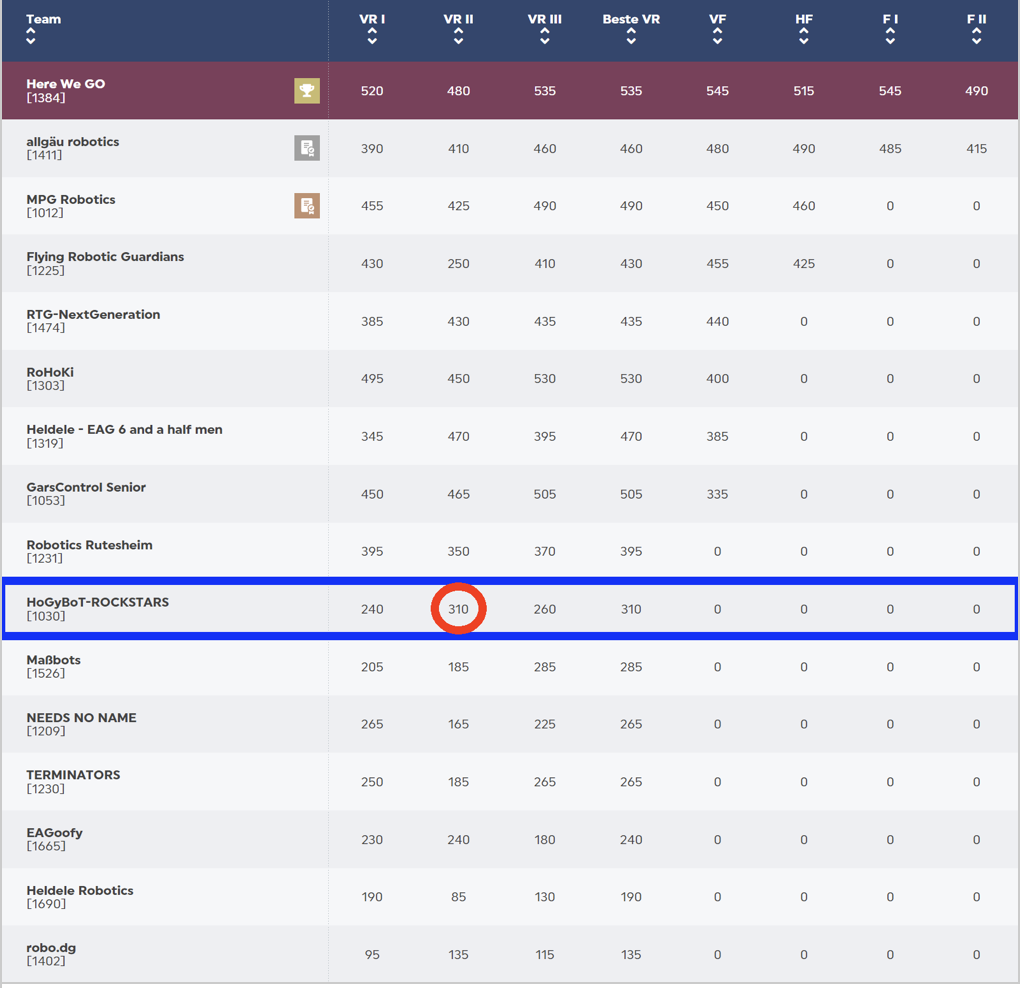Click the silver certificate icon for allgäu robotics
1024x988 pixels.
307,148
